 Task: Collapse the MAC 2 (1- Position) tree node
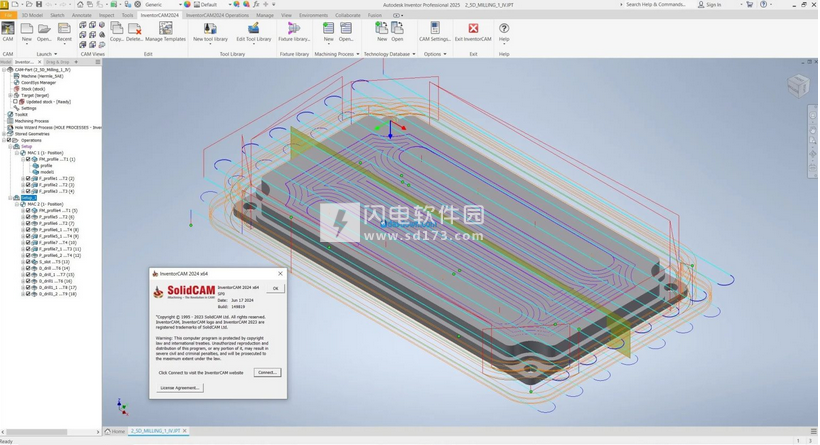pos(17,204)
